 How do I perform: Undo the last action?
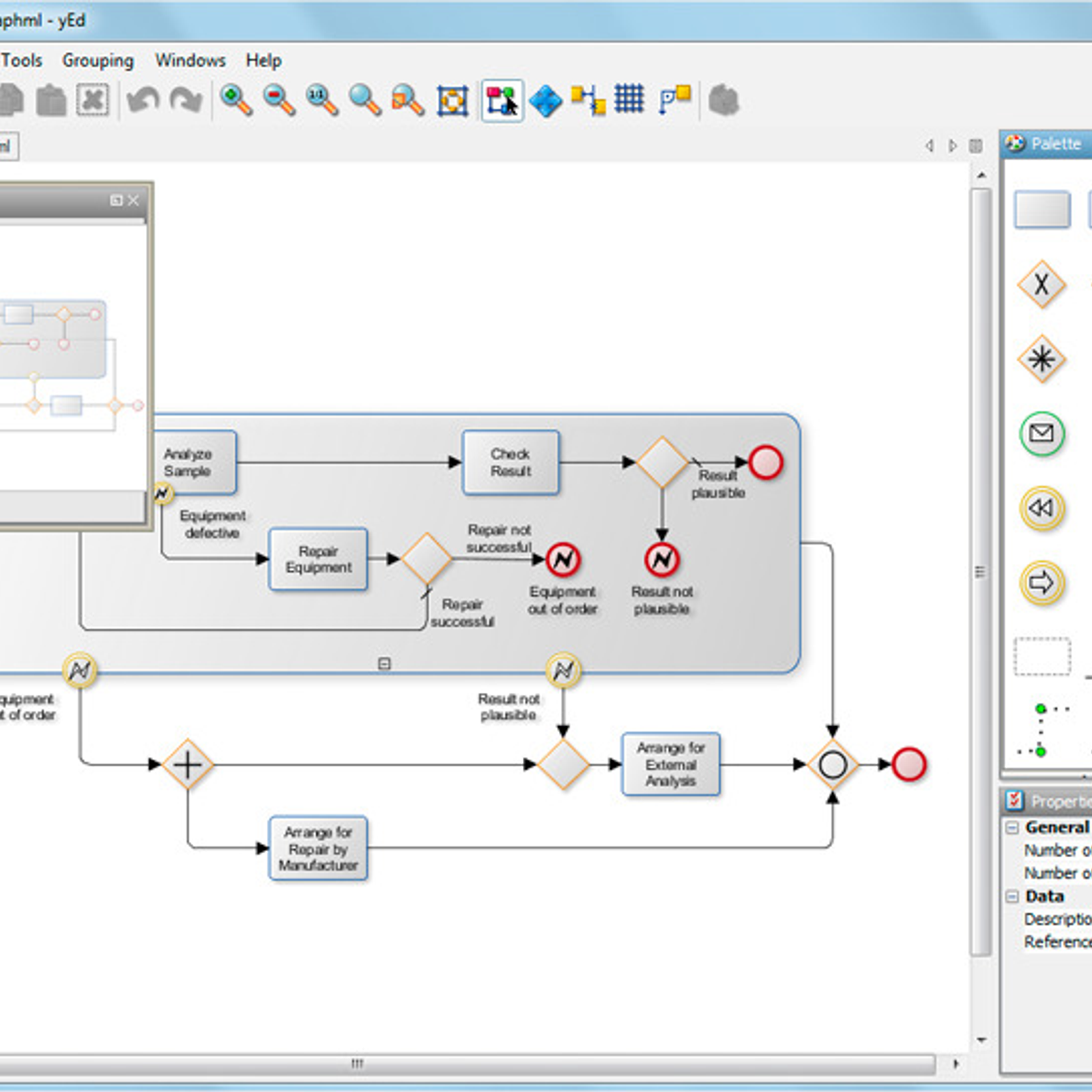point(143,101)
